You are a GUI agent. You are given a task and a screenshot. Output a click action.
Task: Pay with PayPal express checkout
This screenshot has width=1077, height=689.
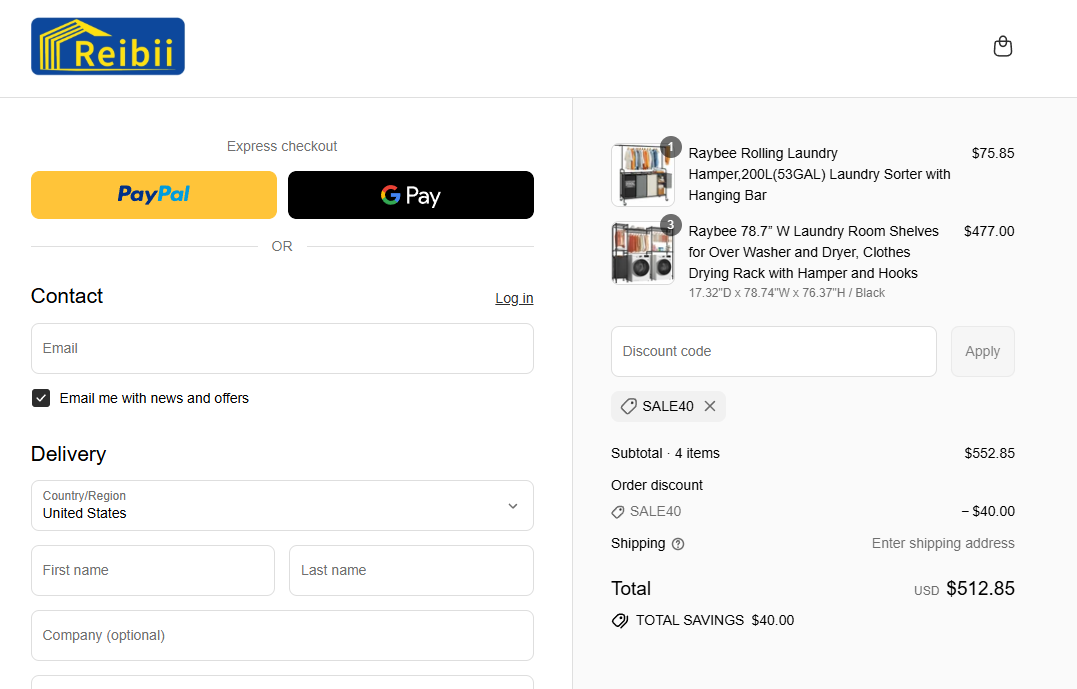(154, 195)
